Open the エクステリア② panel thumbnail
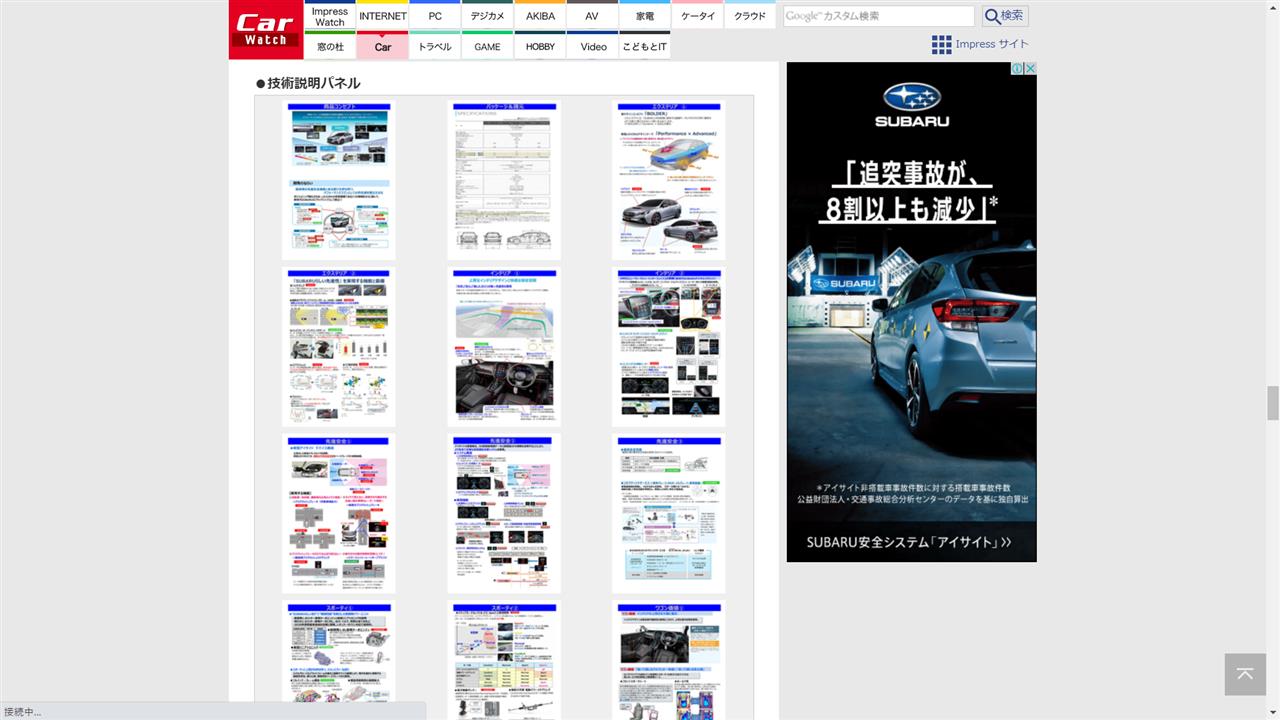The height and width of the screenshot is (720, 1280). point(339,347)
